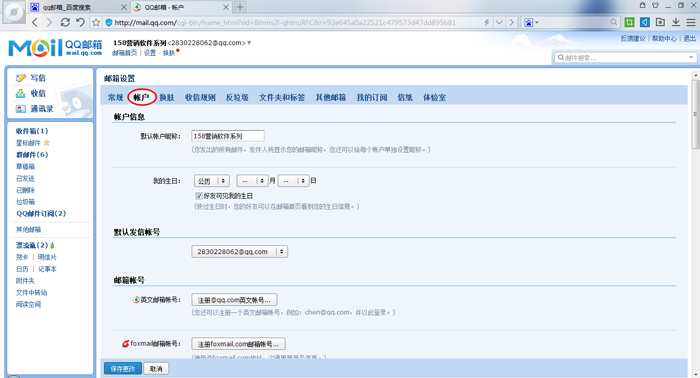Open birthday day dropdown
This screenshot has height=378, width=700.
293,181
